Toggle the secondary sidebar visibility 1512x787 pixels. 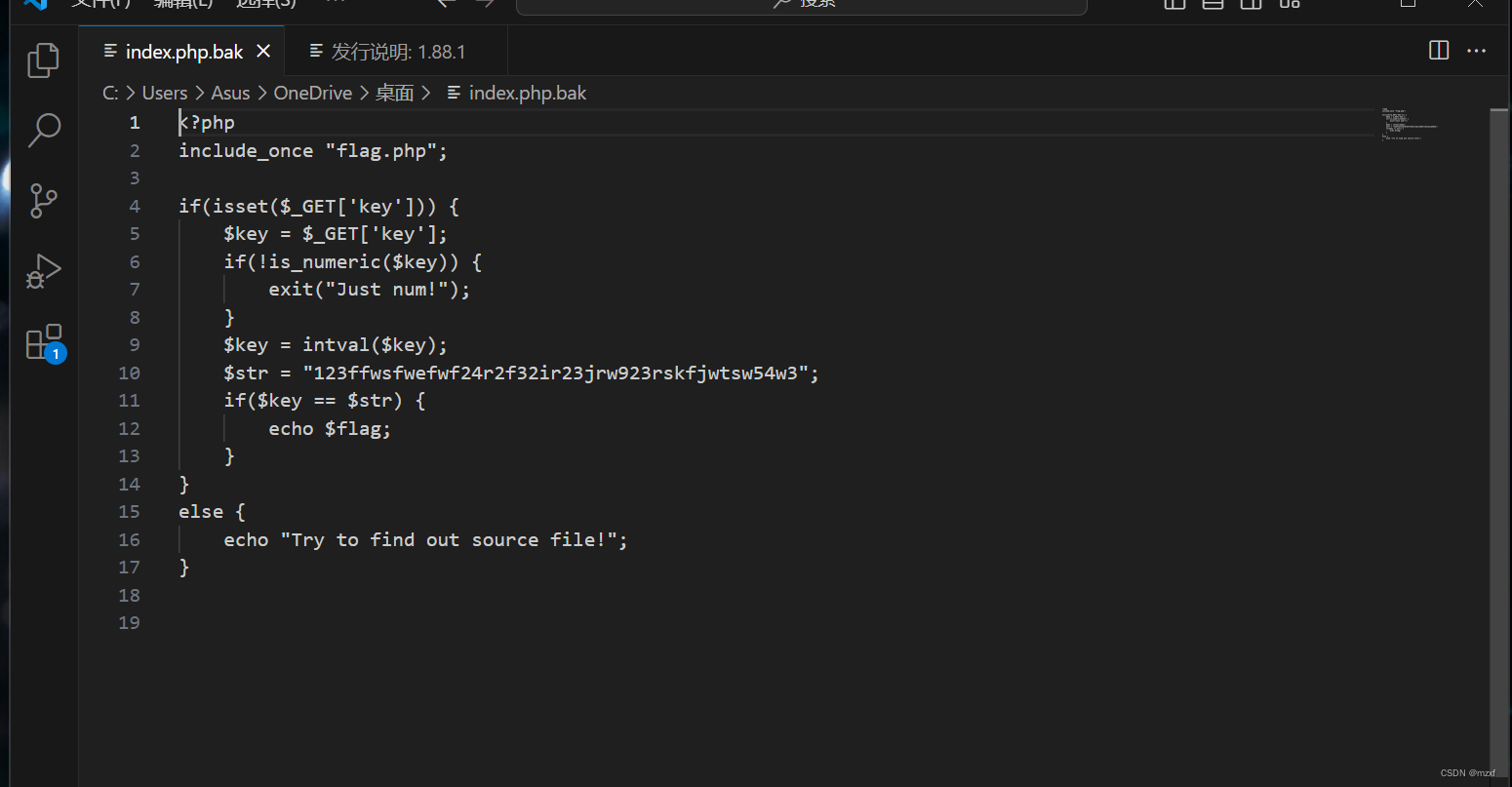pyautogui.click(x=1250, y=5)
